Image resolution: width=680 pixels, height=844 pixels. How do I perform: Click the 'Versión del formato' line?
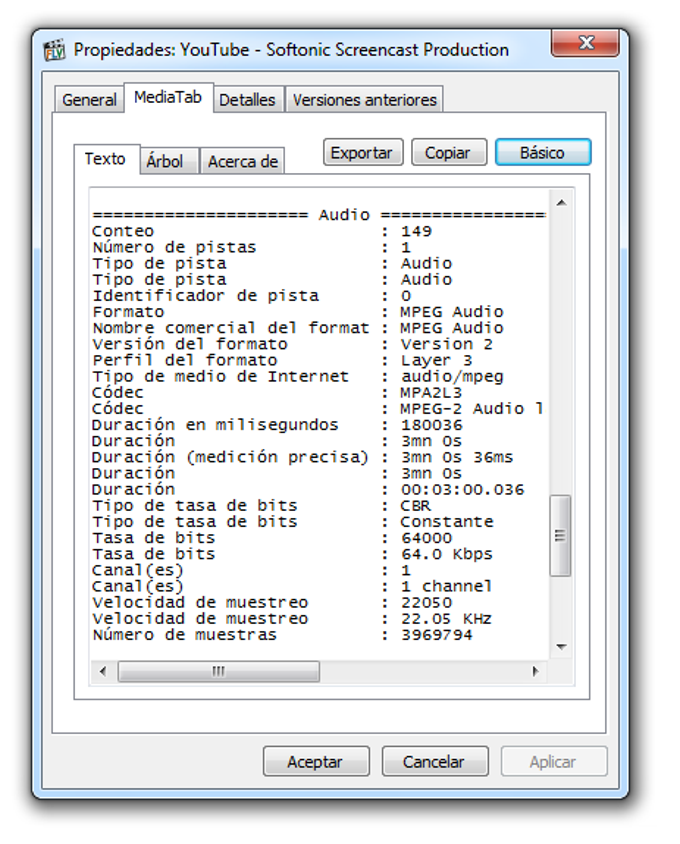[292, 344]
